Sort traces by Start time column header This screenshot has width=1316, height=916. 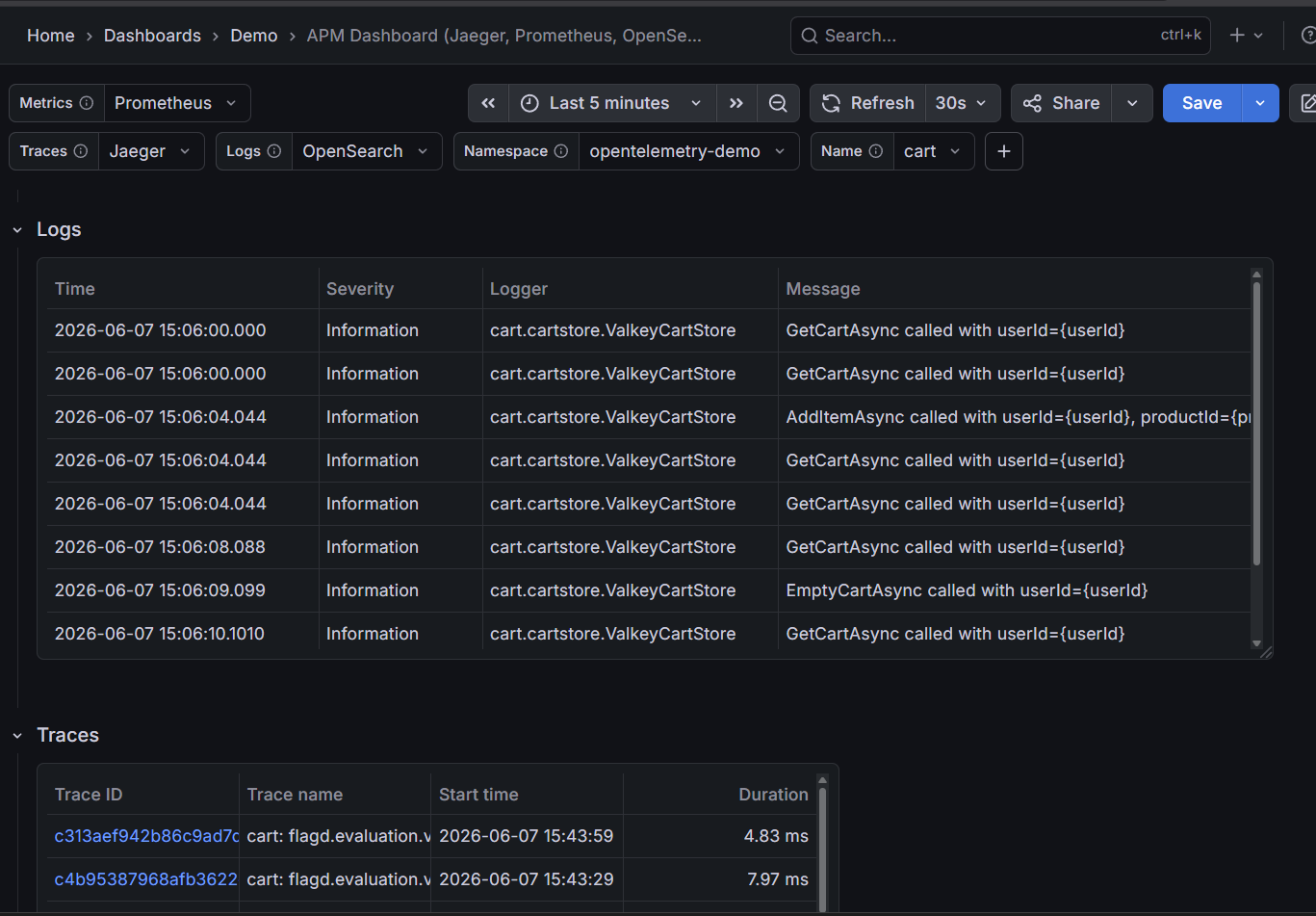[x=478, y=795]
